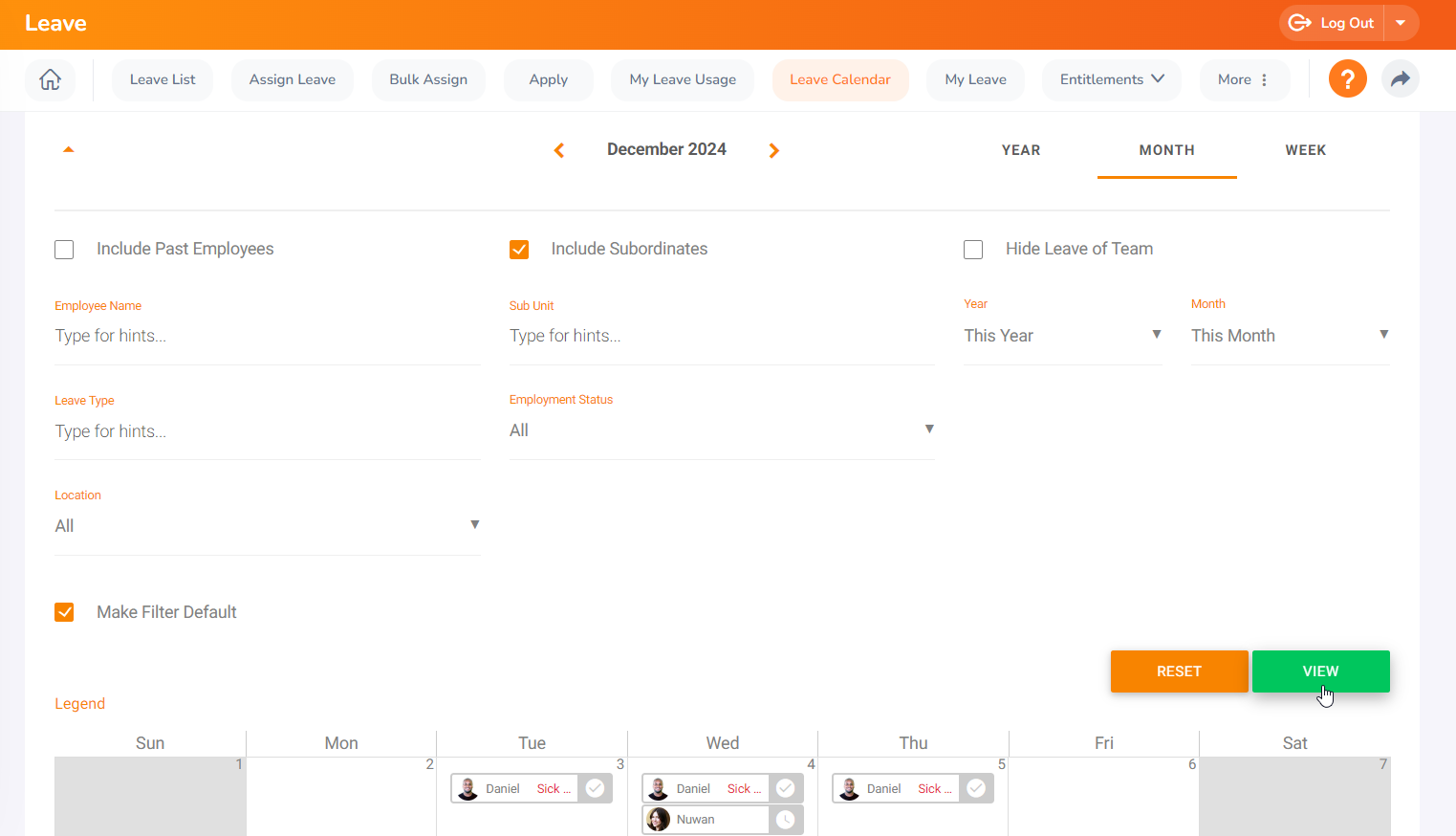This screenshot has width=1456, height=836.
Task: Click Nuwan's name on Wednesday 4
Action: coord(695,820)
